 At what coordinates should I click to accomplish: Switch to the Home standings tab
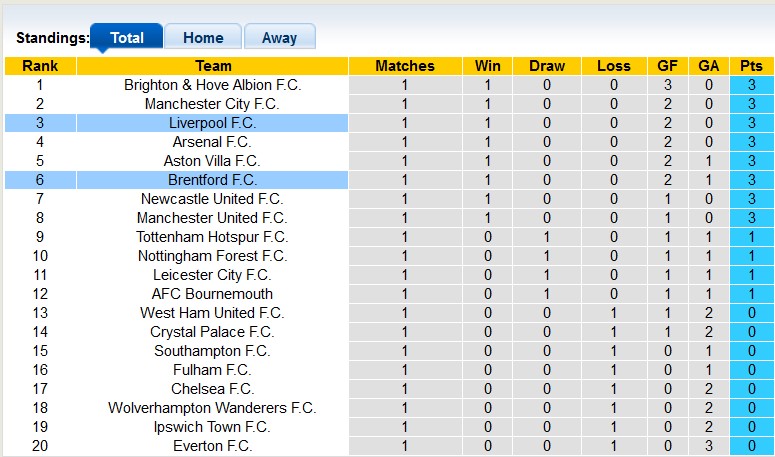pos(203,38)
